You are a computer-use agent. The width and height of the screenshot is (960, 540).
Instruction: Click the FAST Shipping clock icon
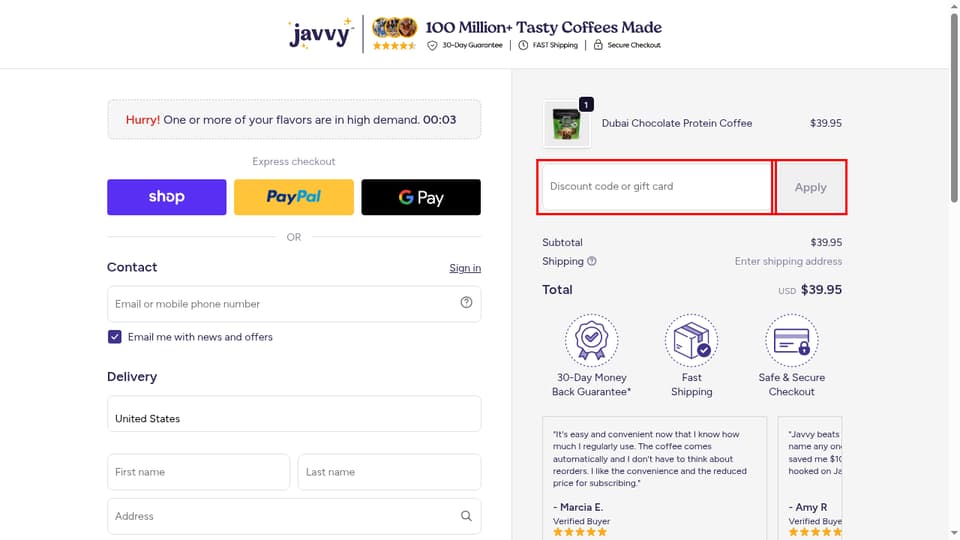coord(523,45)
